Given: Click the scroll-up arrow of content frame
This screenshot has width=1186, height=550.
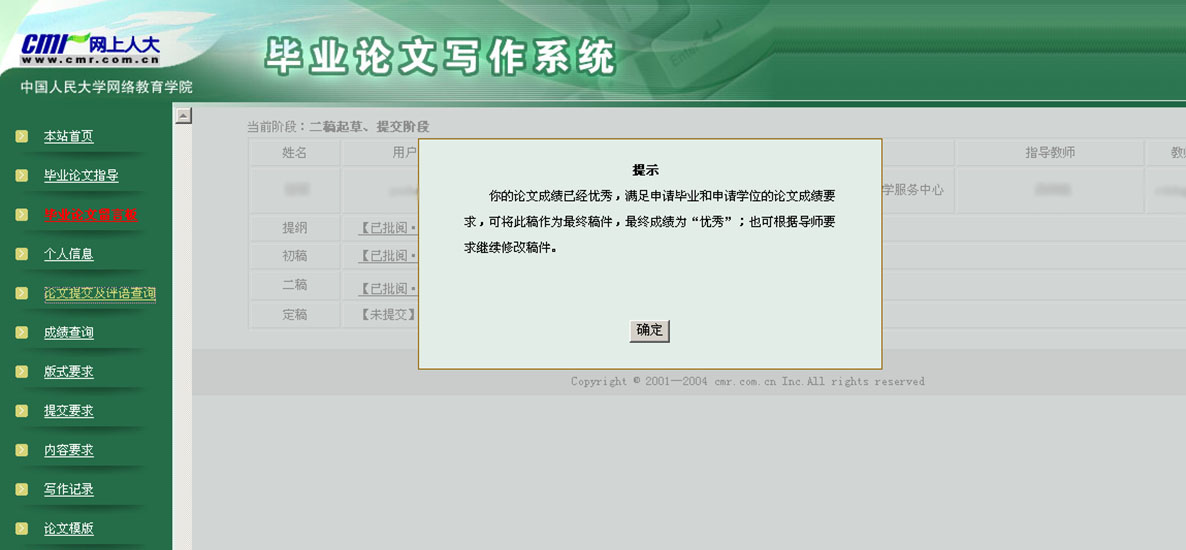Looking at the screenshot, I should pyautogui.click(x=183, y=116).
